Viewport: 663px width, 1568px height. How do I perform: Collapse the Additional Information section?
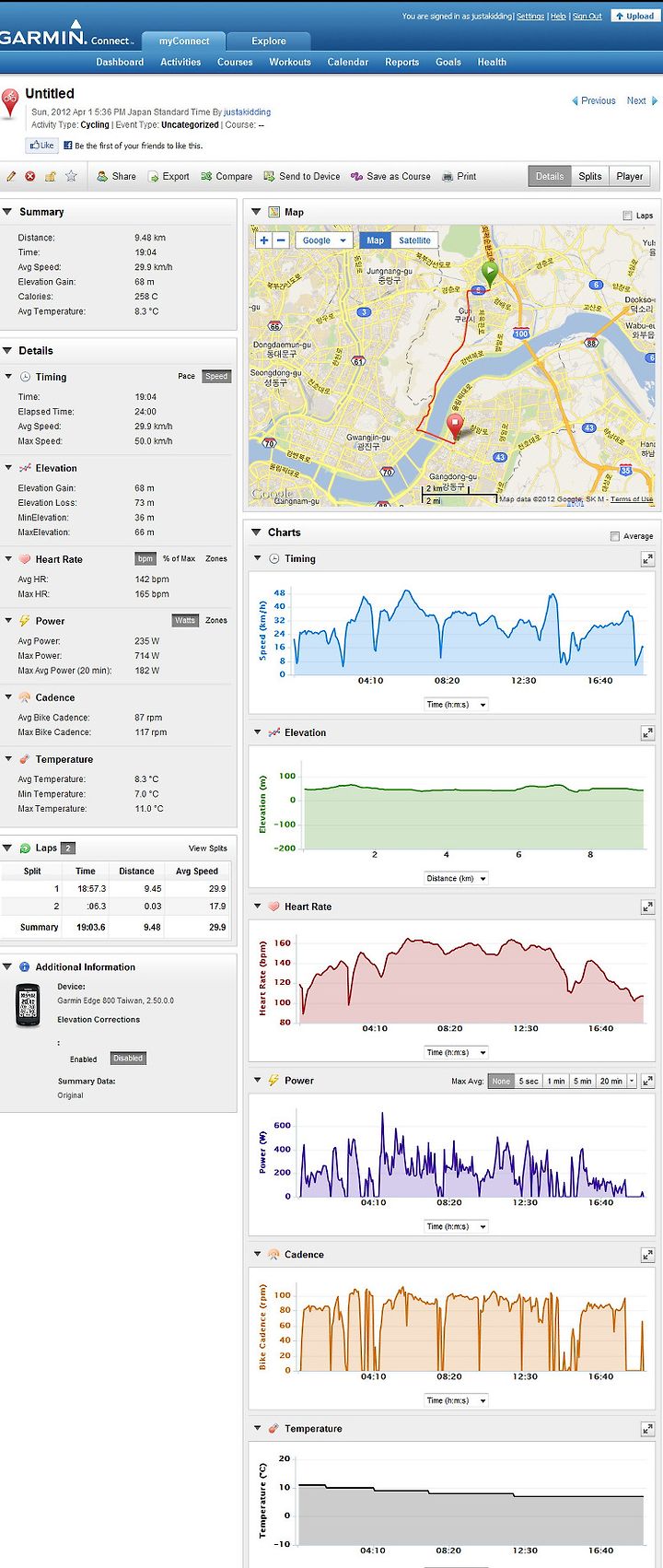point(7,967)
